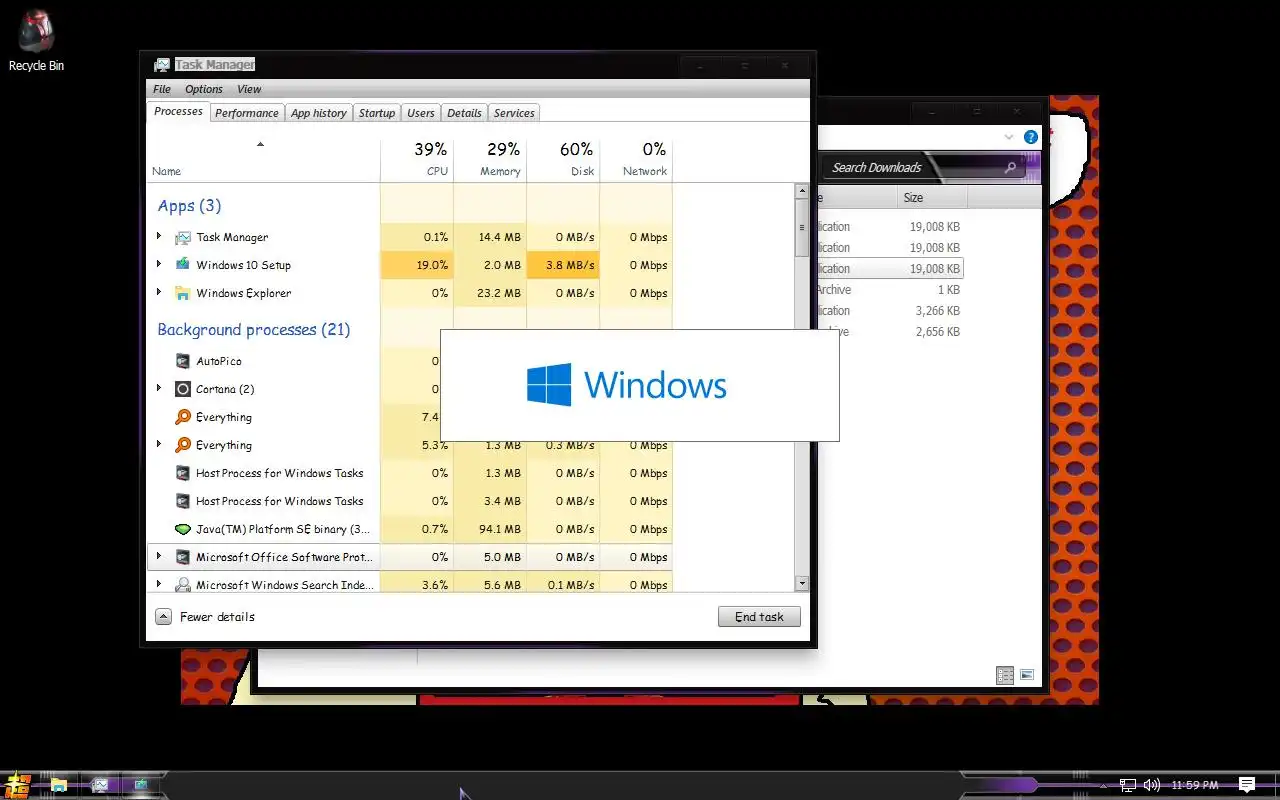Click the Windows 10 Setup taskbar button

[x=141, y=785]
